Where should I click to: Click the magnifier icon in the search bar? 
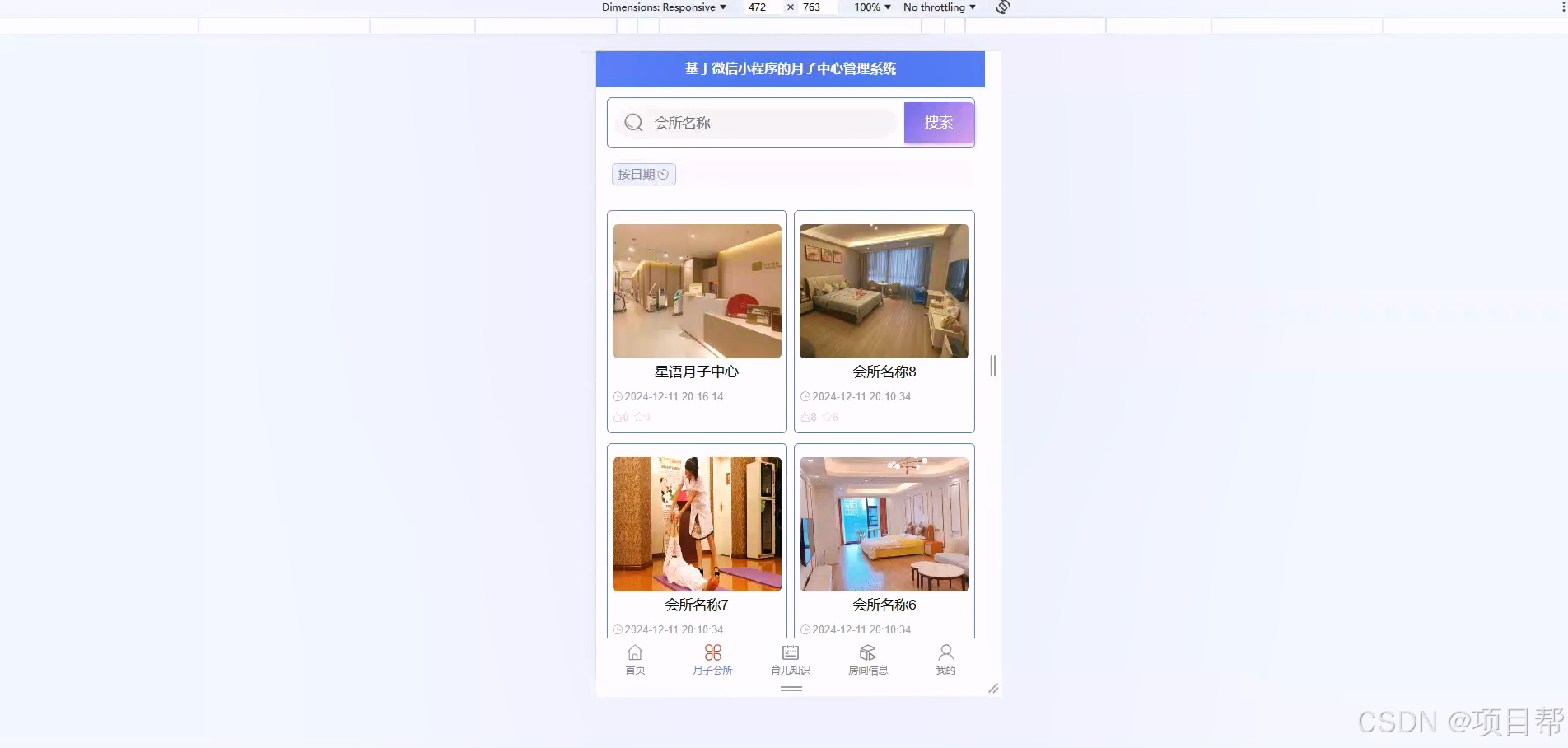pyautogui.click(x=632, y=123)
